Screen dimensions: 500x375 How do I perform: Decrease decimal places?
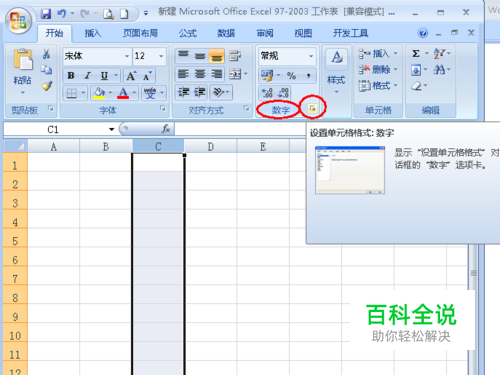click(x=283, y=93)
